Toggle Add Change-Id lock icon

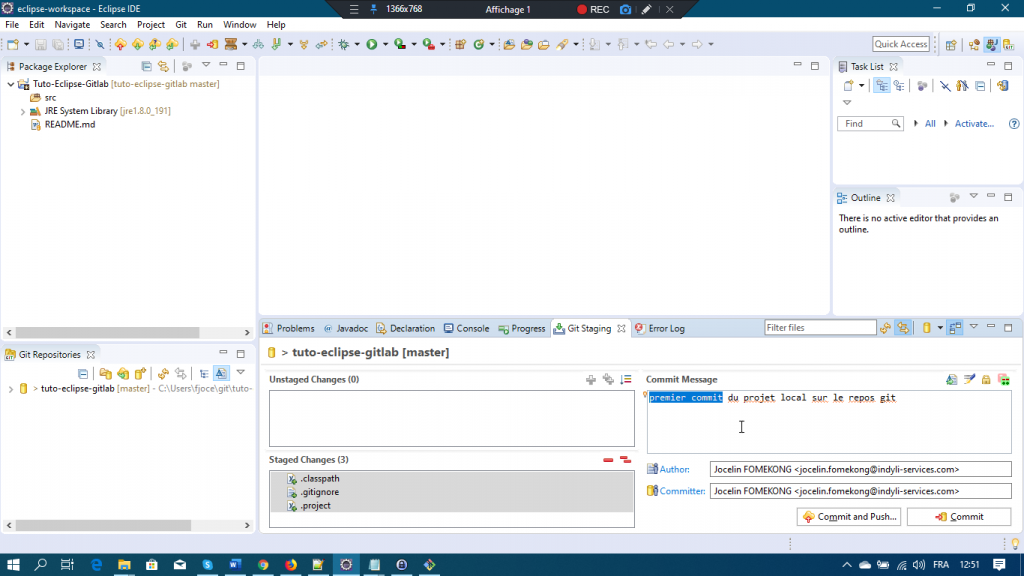point(986,379)
